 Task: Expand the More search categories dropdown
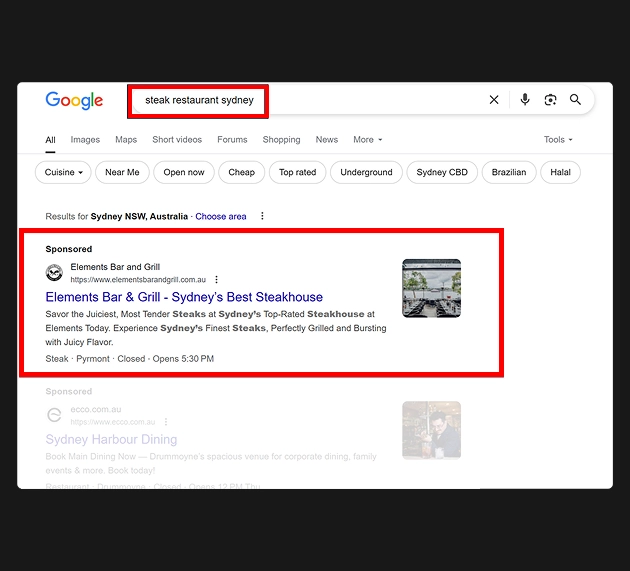367,140
